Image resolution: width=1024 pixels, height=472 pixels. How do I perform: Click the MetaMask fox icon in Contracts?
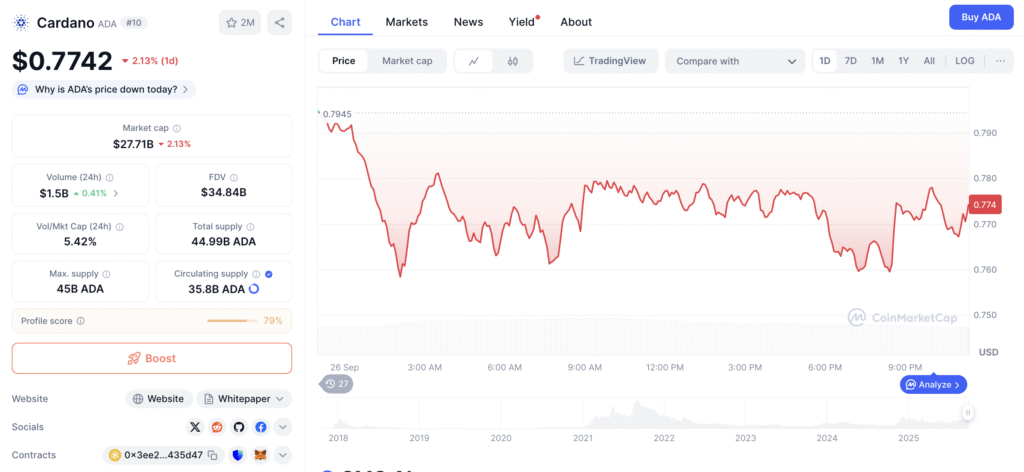260,455
